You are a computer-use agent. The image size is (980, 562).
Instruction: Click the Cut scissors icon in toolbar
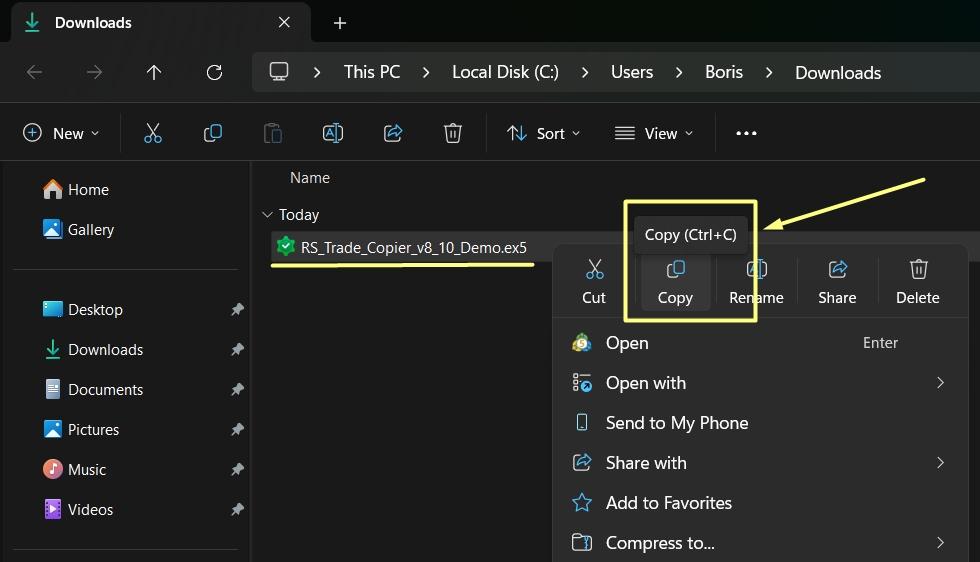click(x=153, y=133)
